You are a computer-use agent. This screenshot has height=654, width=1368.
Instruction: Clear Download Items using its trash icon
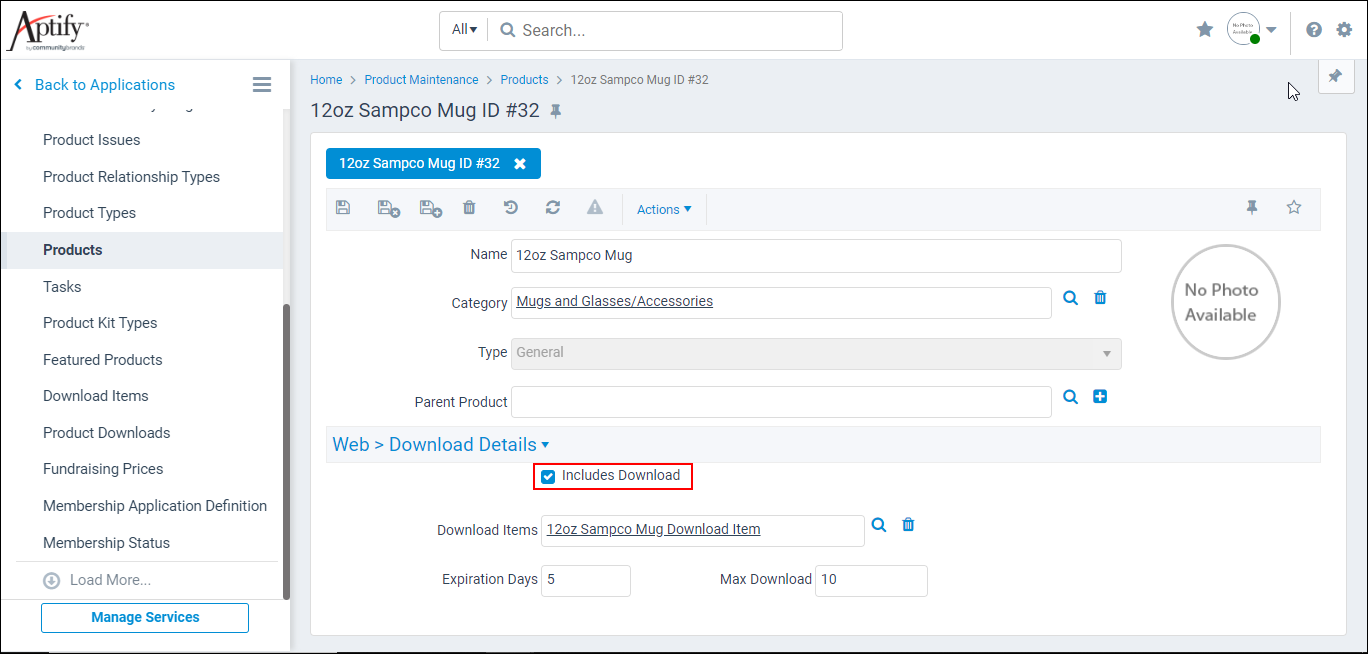[x=908, y=524]
